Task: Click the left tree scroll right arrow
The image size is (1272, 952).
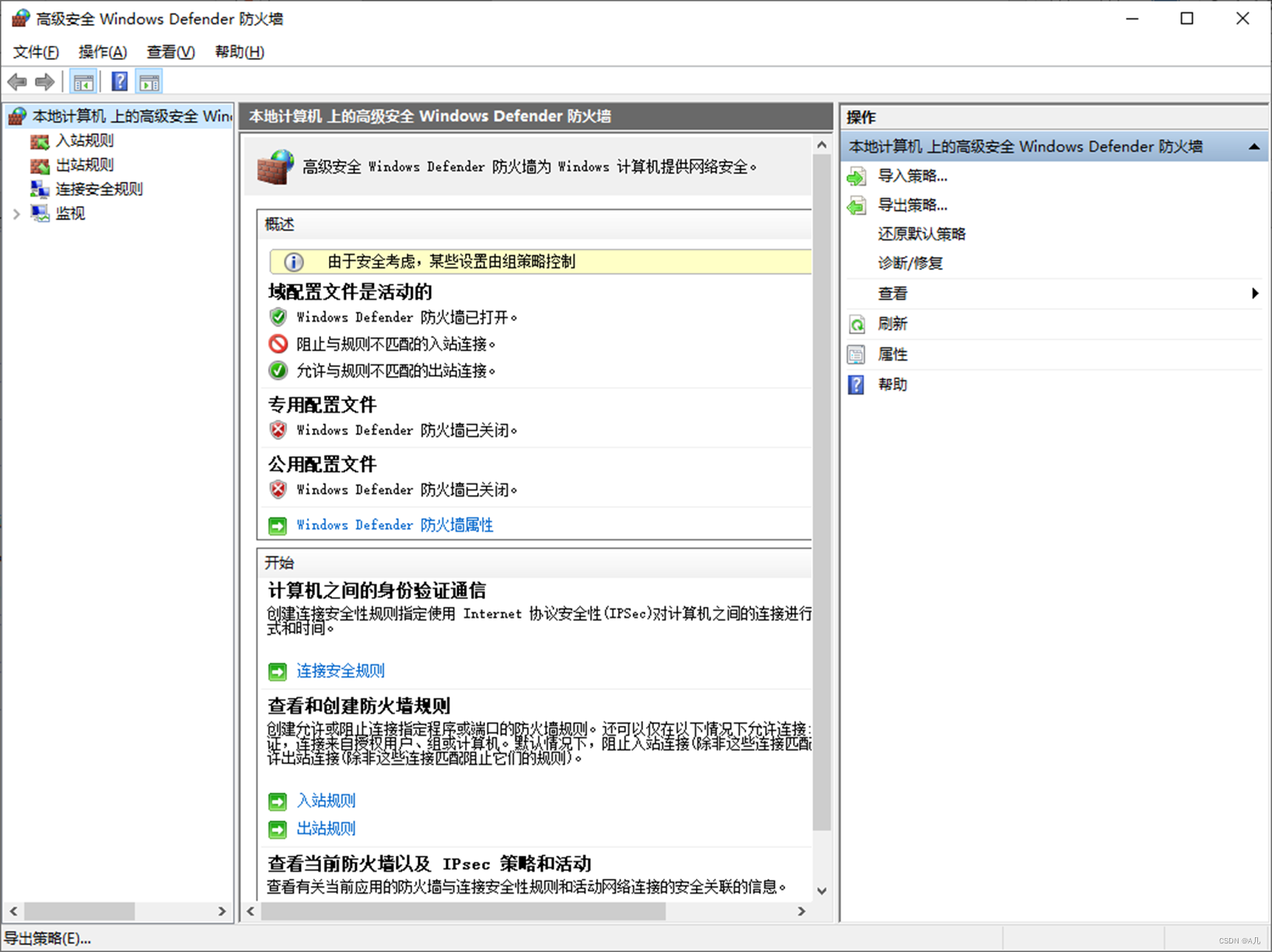Action: point(222,911)
